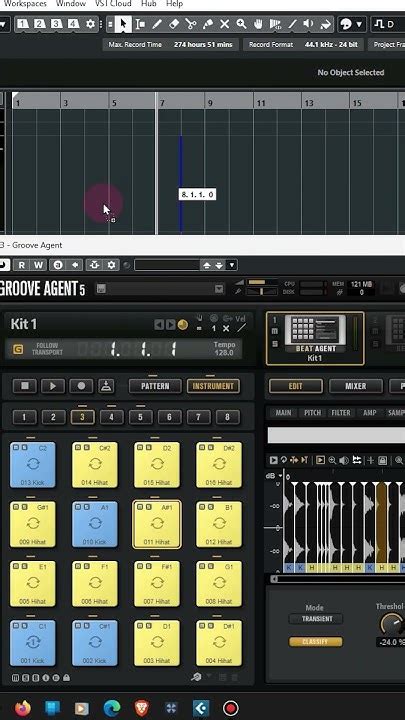Viewport: 405px width, 720px height.
Task: Adjust the Threshold knob
Action: tap(391, 624)
